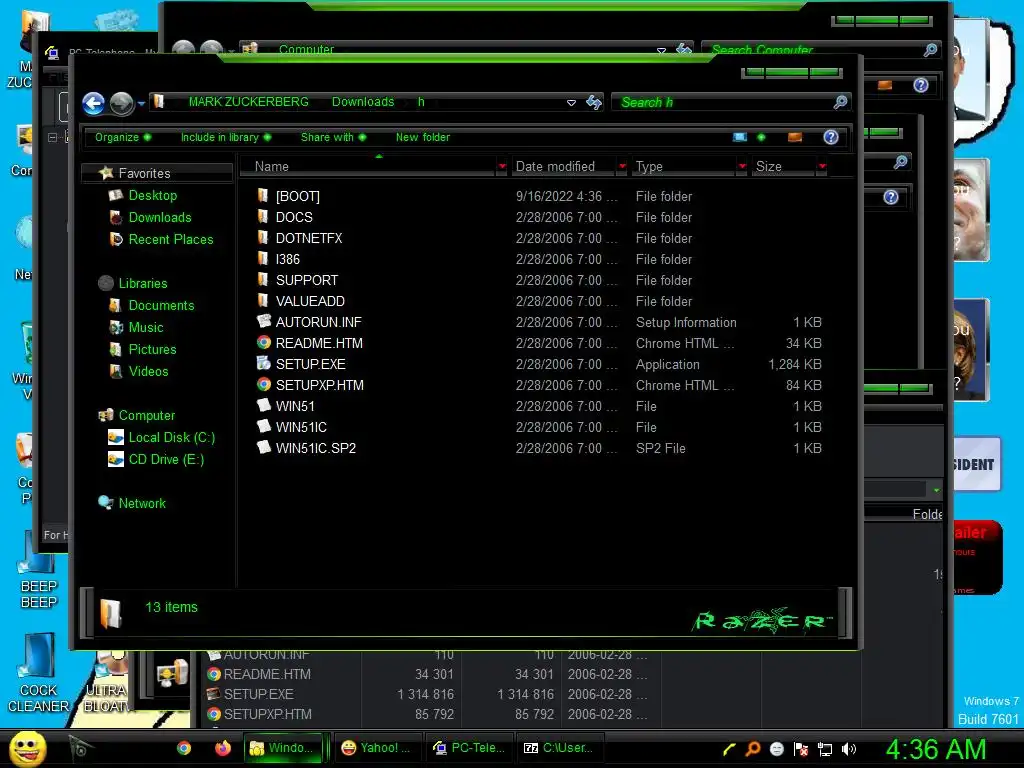Open the Share with menu

coord(333,137)
